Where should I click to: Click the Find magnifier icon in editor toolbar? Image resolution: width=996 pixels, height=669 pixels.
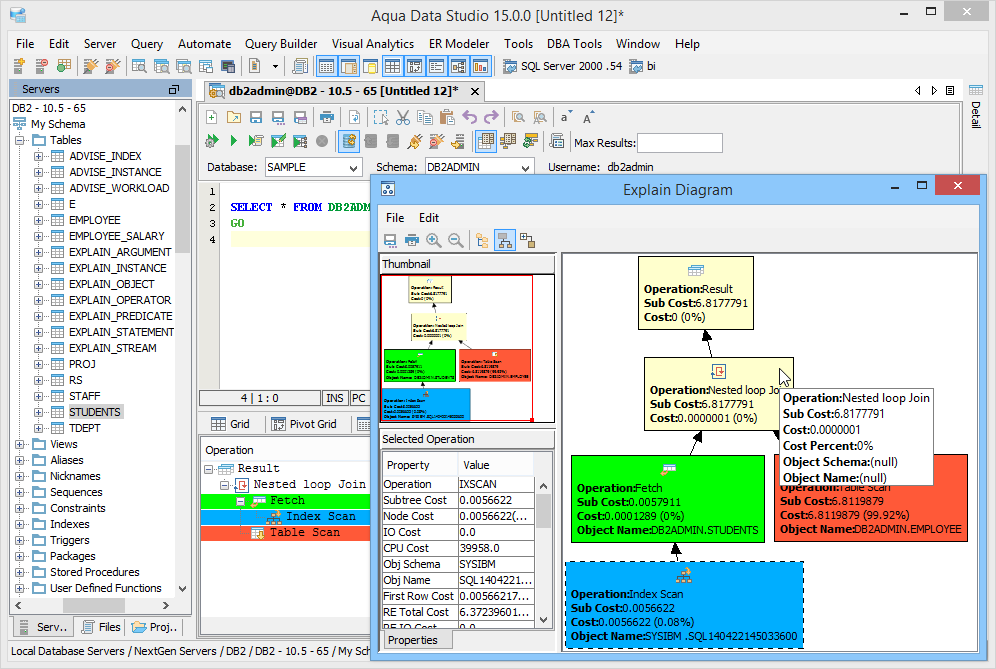pyautogui.click(x=518, y=118)
